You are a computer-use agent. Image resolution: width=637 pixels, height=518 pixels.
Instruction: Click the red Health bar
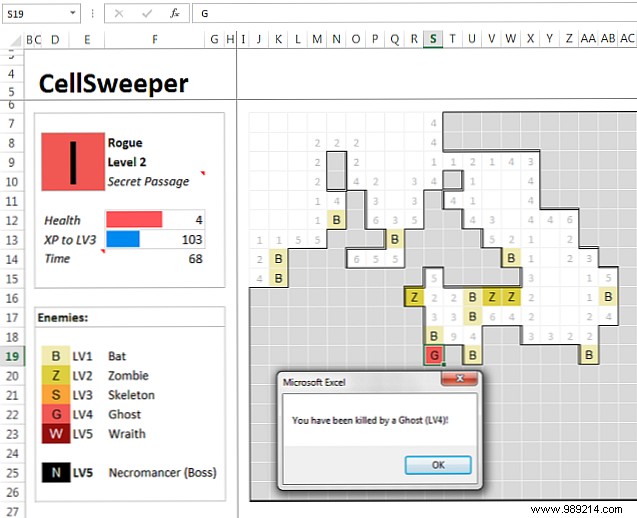pyautogui.click(x=134, y=220)
